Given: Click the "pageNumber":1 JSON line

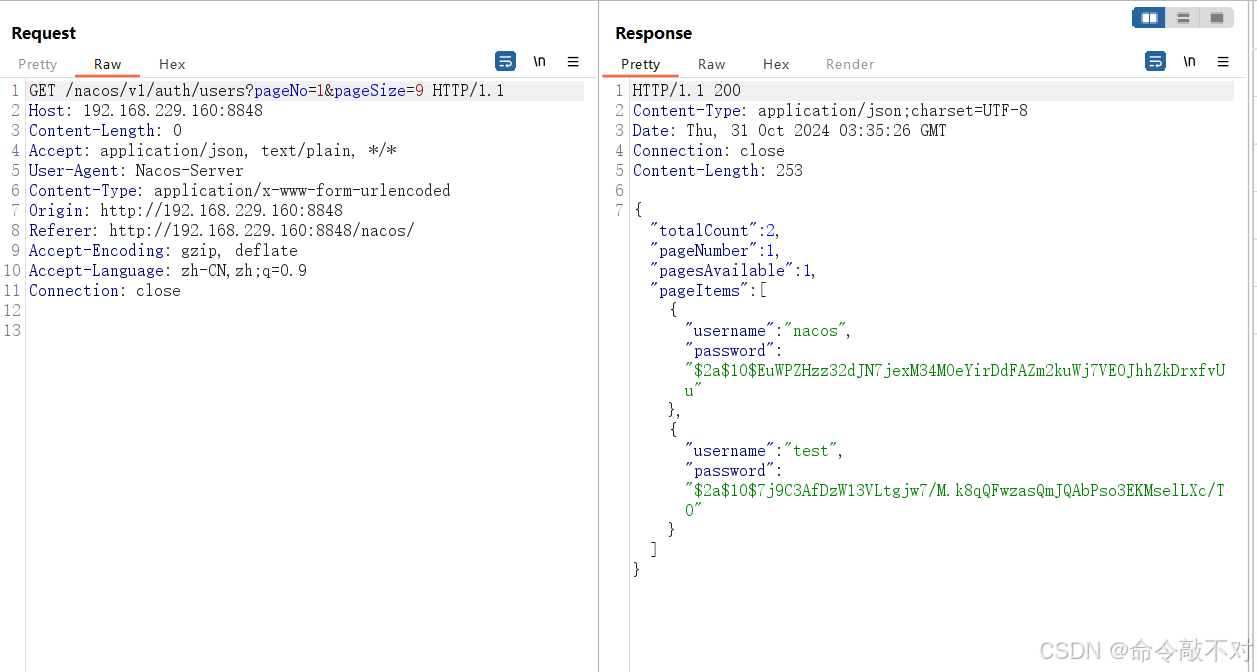Looking at the screenshot, I should [x=715, y=251].
